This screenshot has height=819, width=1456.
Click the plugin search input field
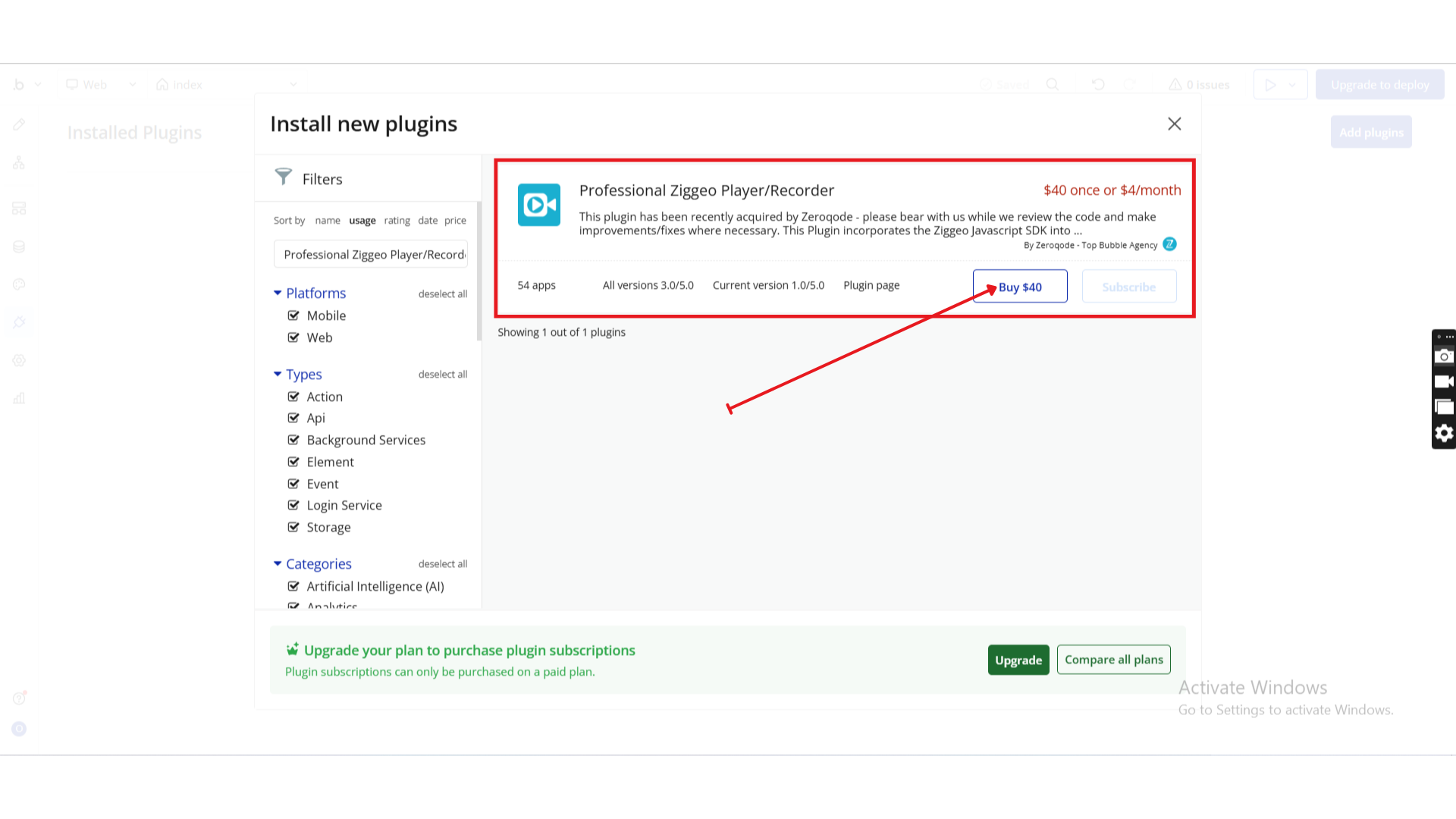(x=371, y=255)
